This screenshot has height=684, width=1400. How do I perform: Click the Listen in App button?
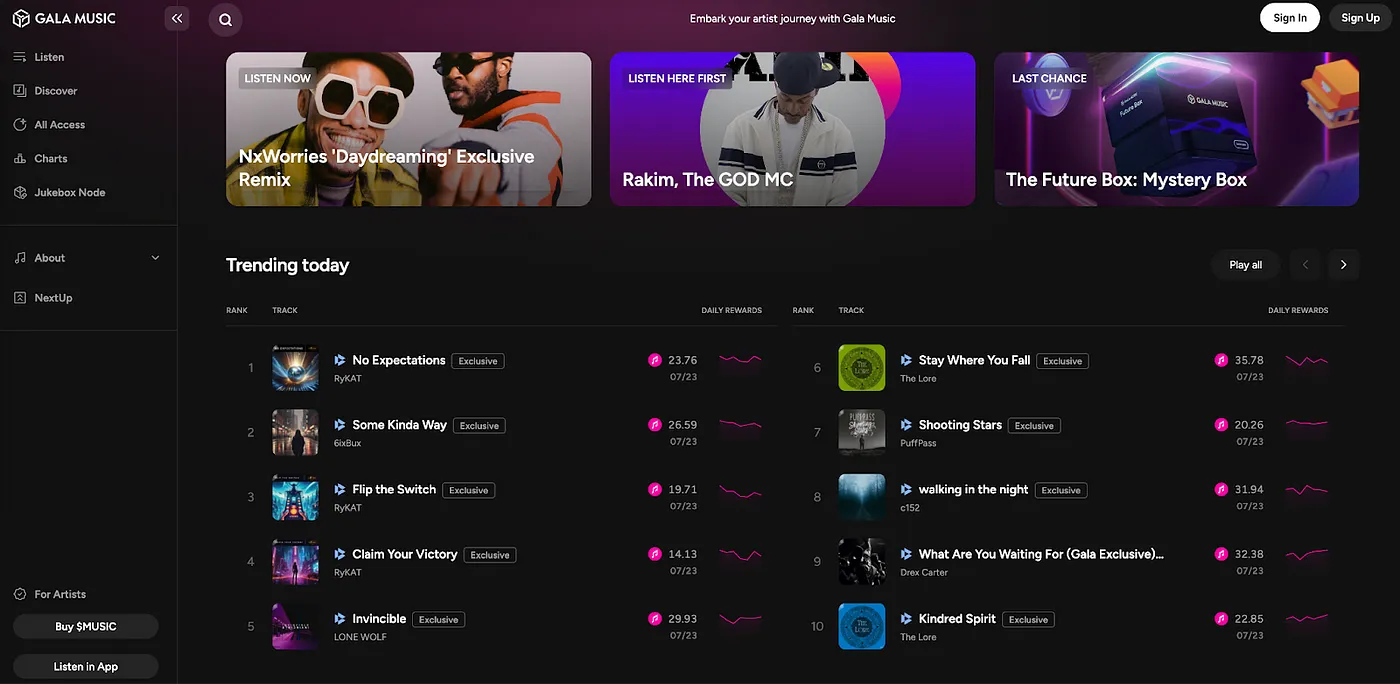[x=86, y=667]
